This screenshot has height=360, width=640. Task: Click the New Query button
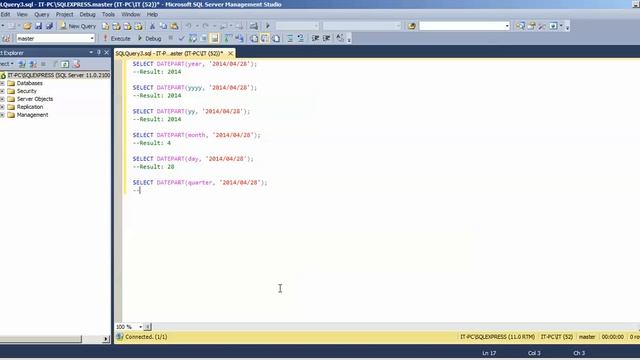tap(78, 26)
